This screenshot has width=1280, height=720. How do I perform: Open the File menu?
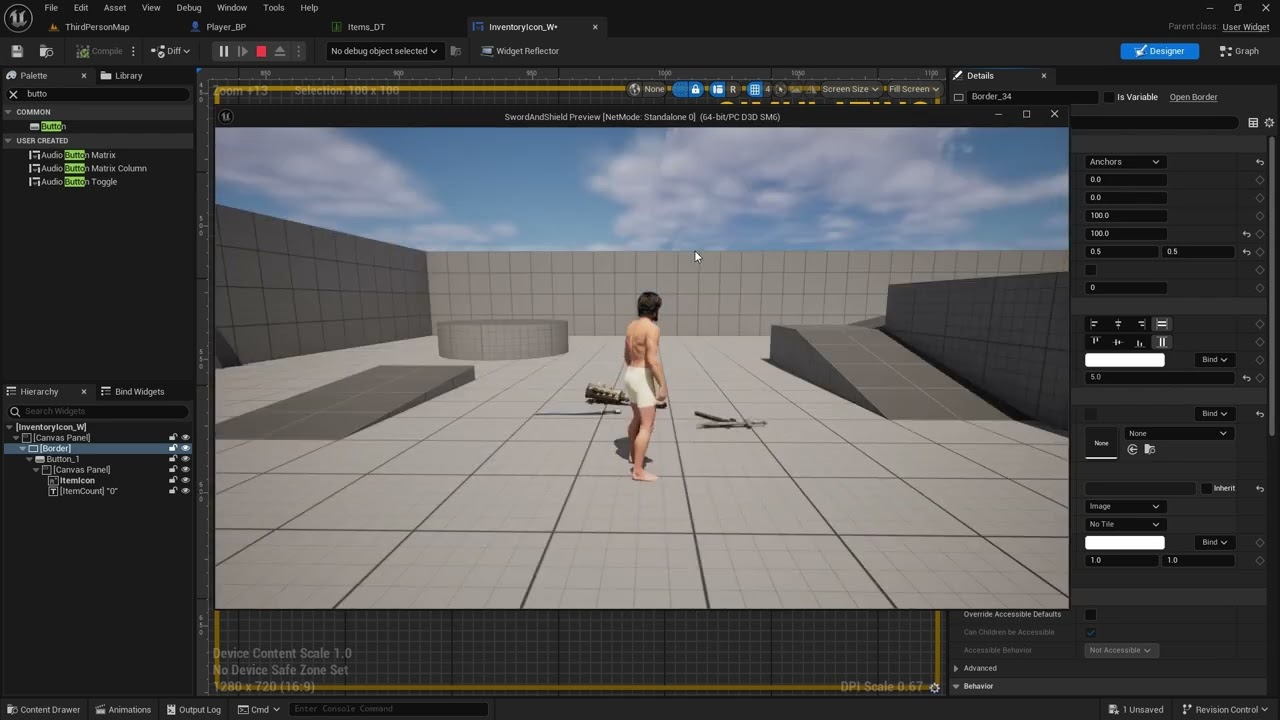[50, 8]
